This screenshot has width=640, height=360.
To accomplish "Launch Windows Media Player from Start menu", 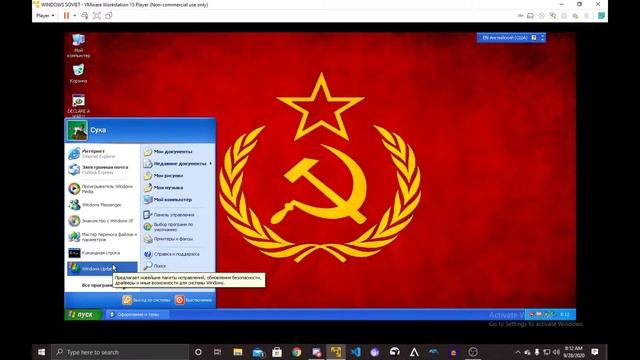I will [x=102, y=188].
